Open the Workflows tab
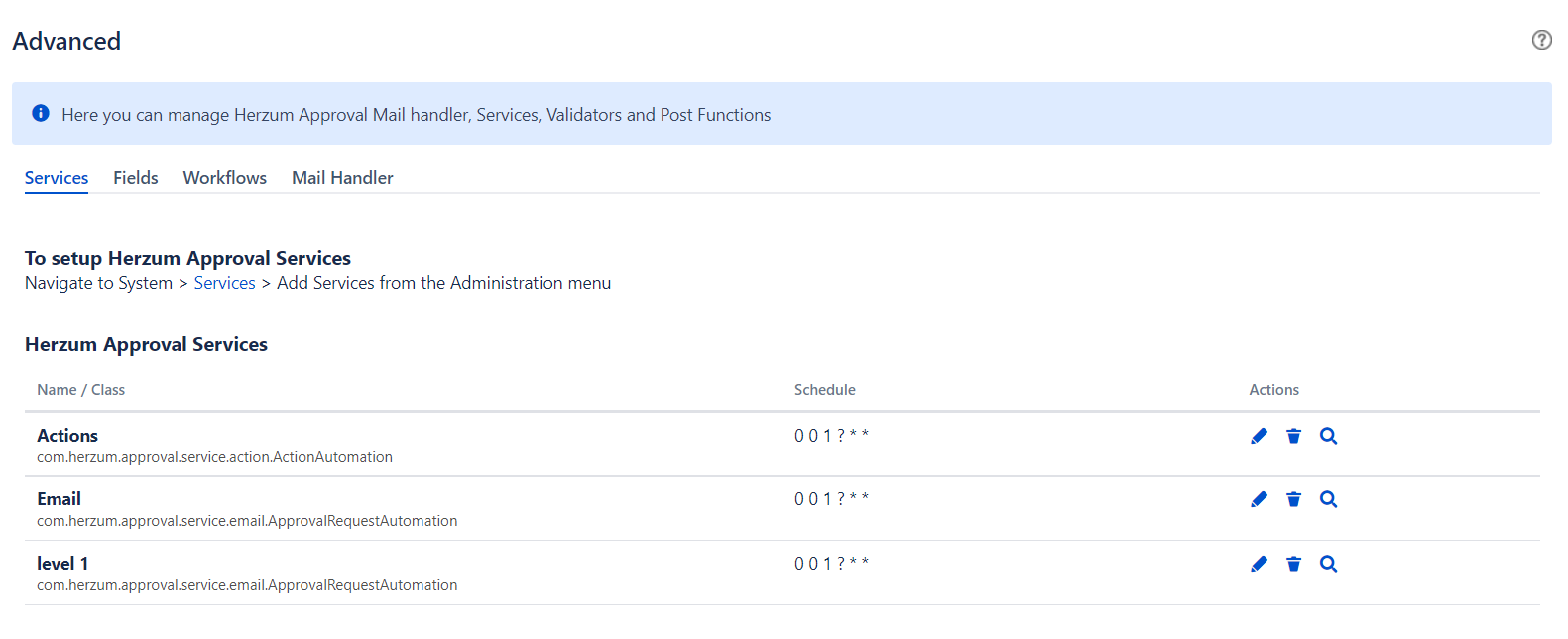The height and width of the screenshot is (639, 1568). pyautogui.click(x=225, y=178)
